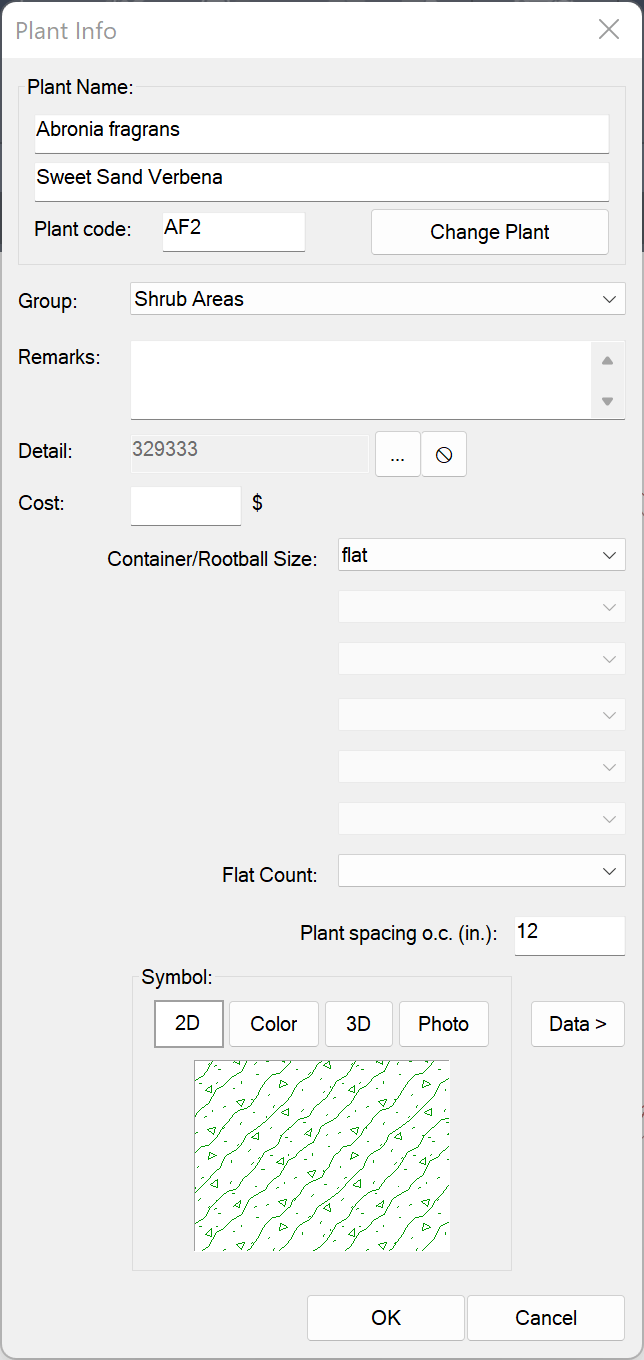Click the remove detail (no symbol) icon

[x=444, y=455]
